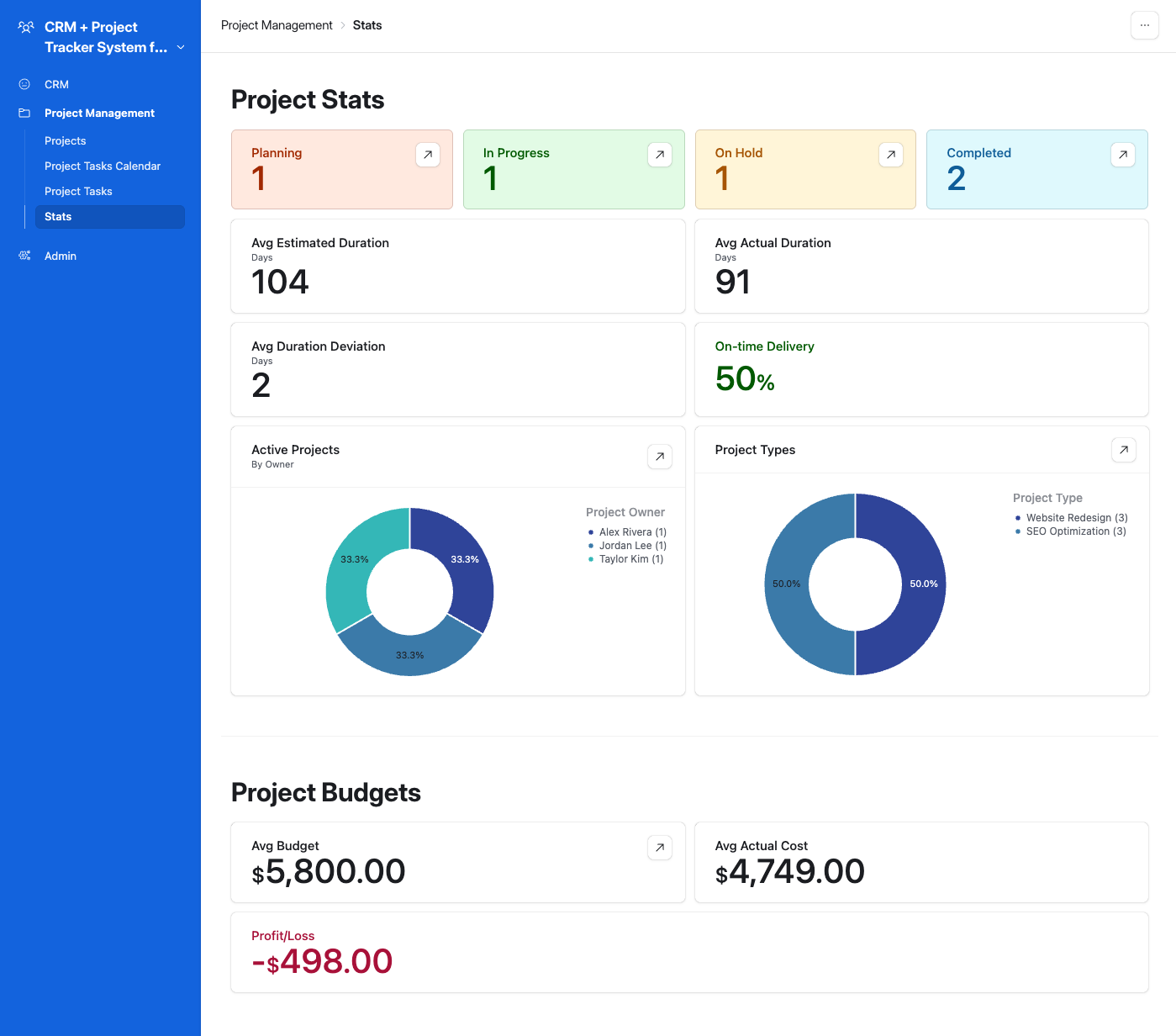Open the Completed card expand arrow
This screenshot has height=1036, width=1176.
point(1123,155)
